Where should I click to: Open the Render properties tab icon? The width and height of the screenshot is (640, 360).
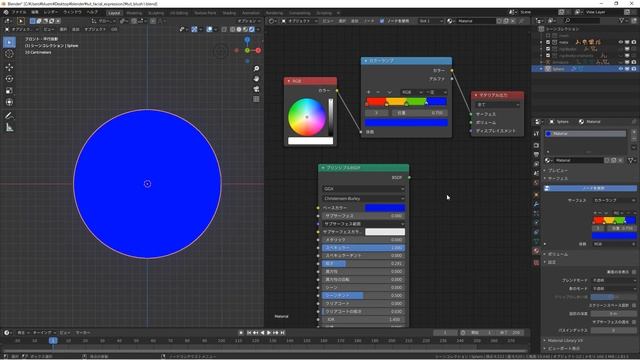click(x=536, y=145)
